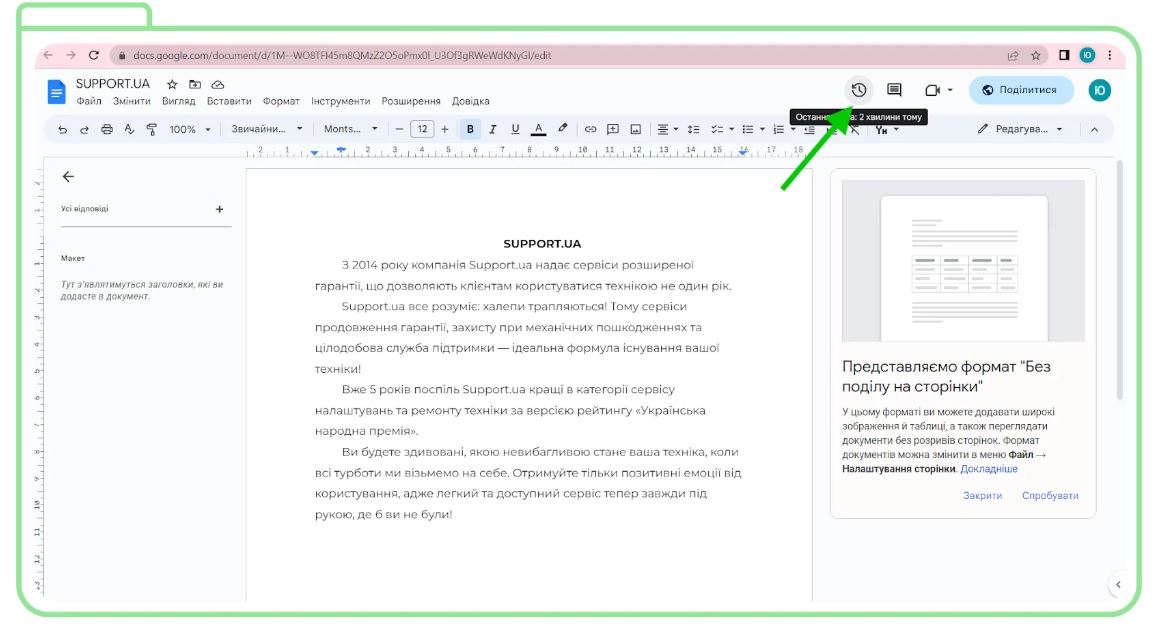Open the Файл menu
This screenshot has height=626, width=1156.
coord(89,102)
